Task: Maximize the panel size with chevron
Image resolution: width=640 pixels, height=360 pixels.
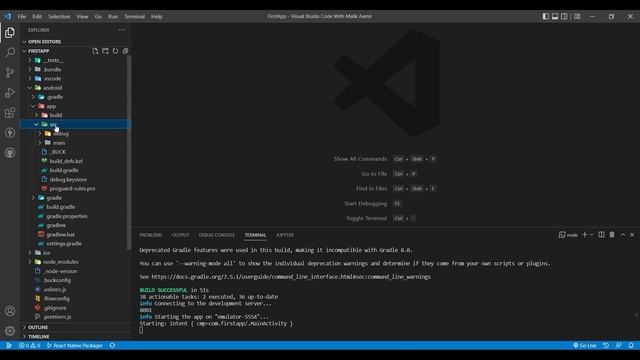Action: (x=623, y=235)
